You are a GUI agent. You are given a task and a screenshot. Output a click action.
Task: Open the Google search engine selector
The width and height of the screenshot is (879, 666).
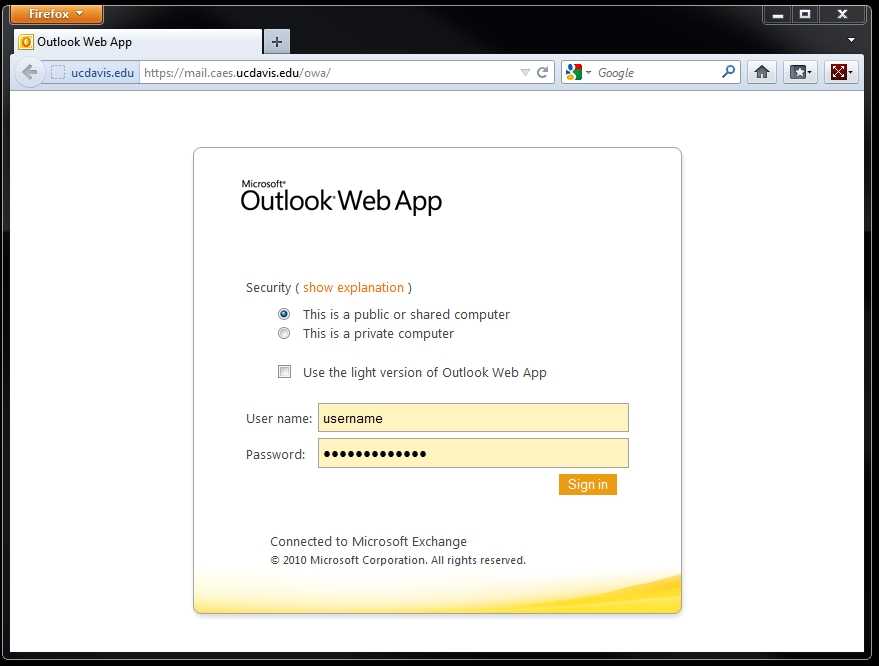tap(578, 72)
